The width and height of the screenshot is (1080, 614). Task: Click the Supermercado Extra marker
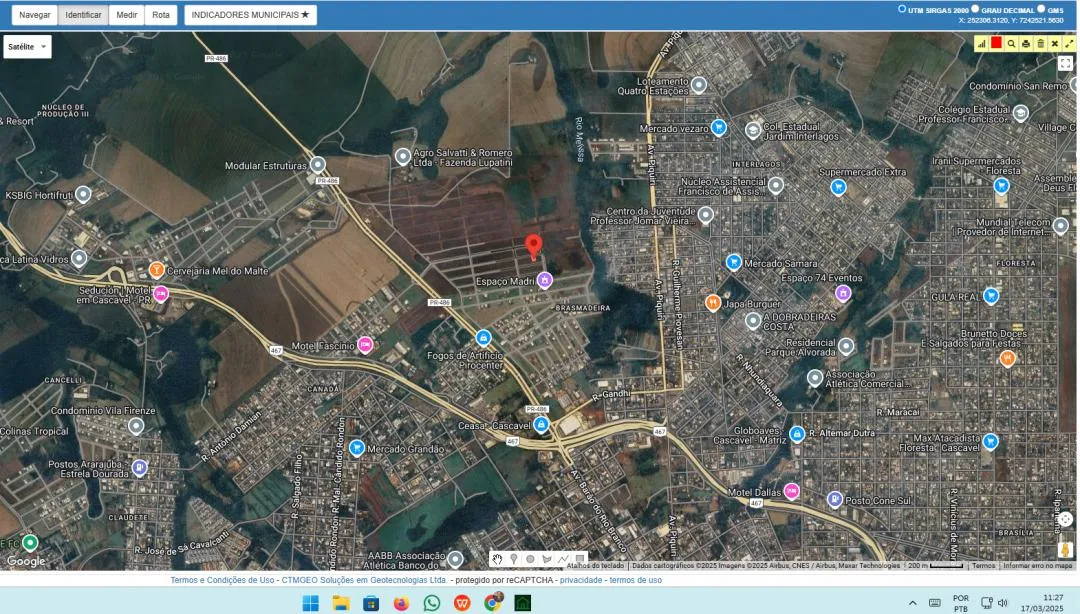click(x=838, y=186)
